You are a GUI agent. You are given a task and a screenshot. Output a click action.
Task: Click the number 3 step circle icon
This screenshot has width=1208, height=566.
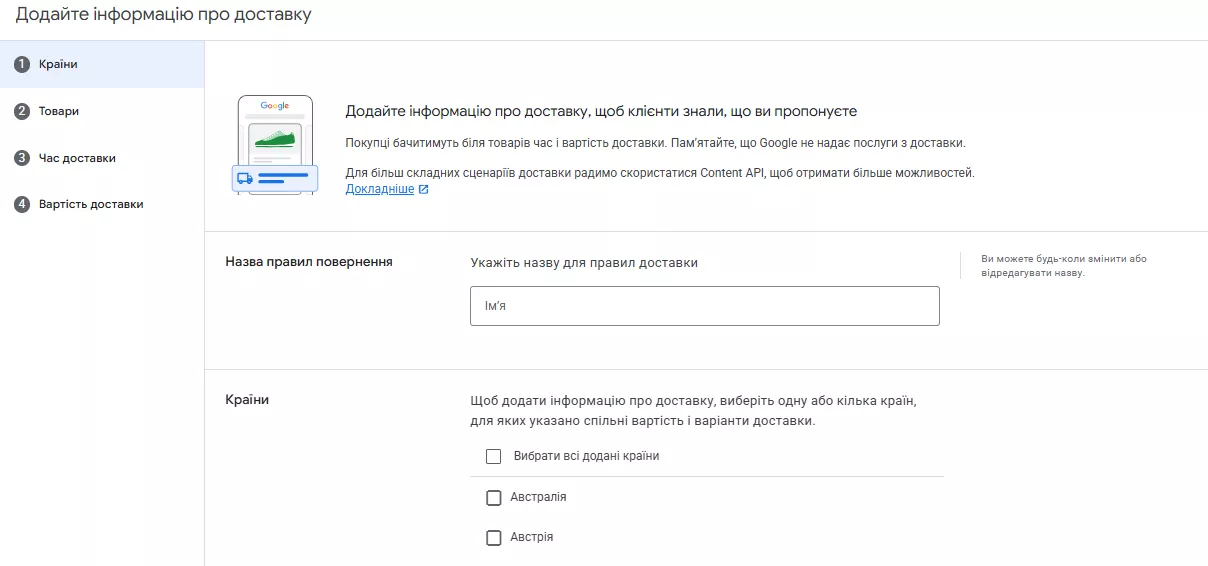22,158
